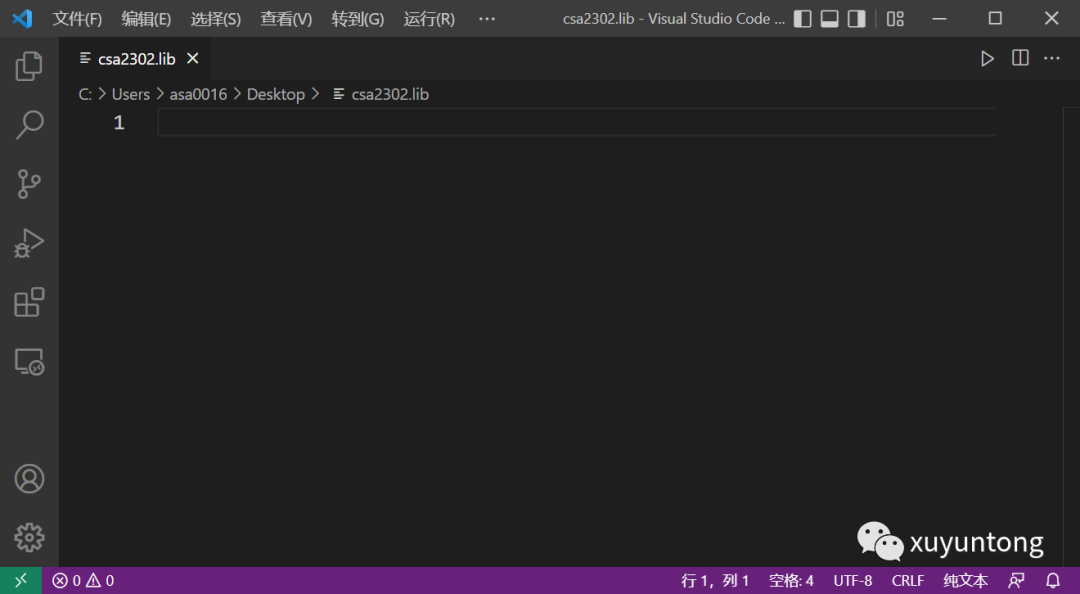Open the 文件(F) menu
Image resolution: width=1080 pixels, height=594 pixels.
(77, 19)
